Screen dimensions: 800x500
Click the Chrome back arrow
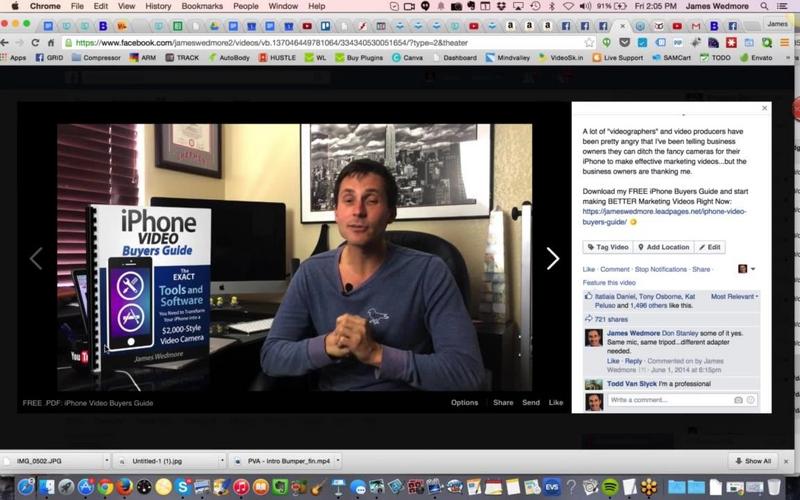click(x=5, y=43)
